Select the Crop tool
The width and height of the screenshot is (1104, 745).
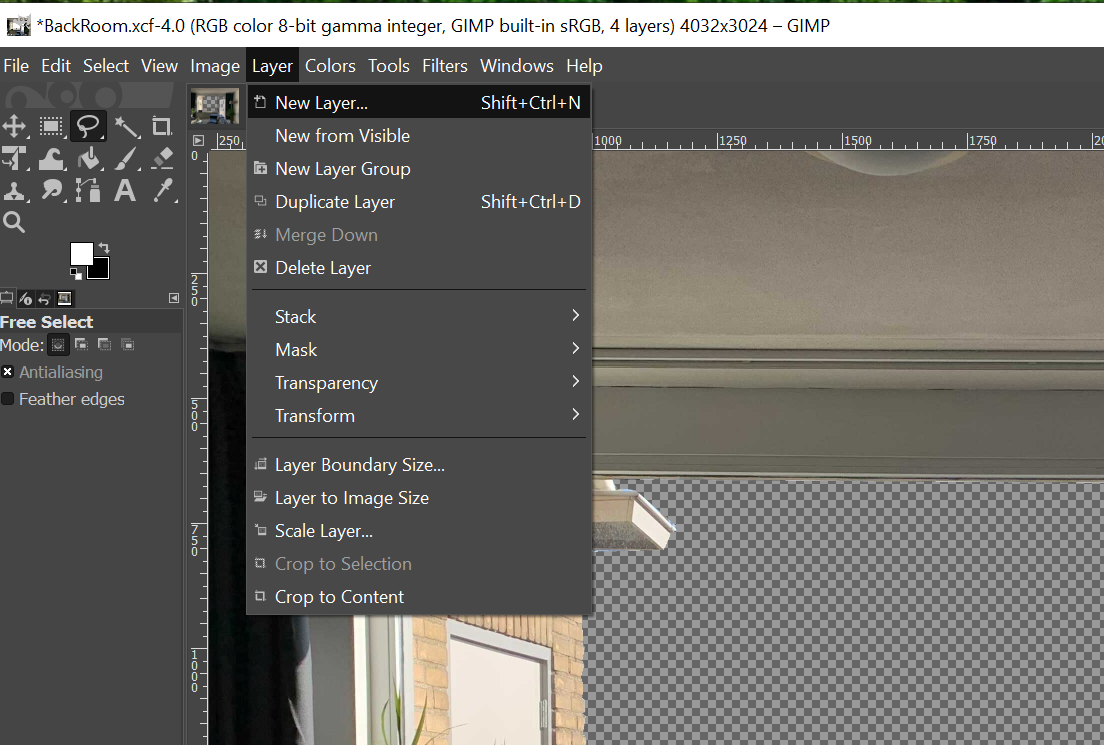point(161,126)
